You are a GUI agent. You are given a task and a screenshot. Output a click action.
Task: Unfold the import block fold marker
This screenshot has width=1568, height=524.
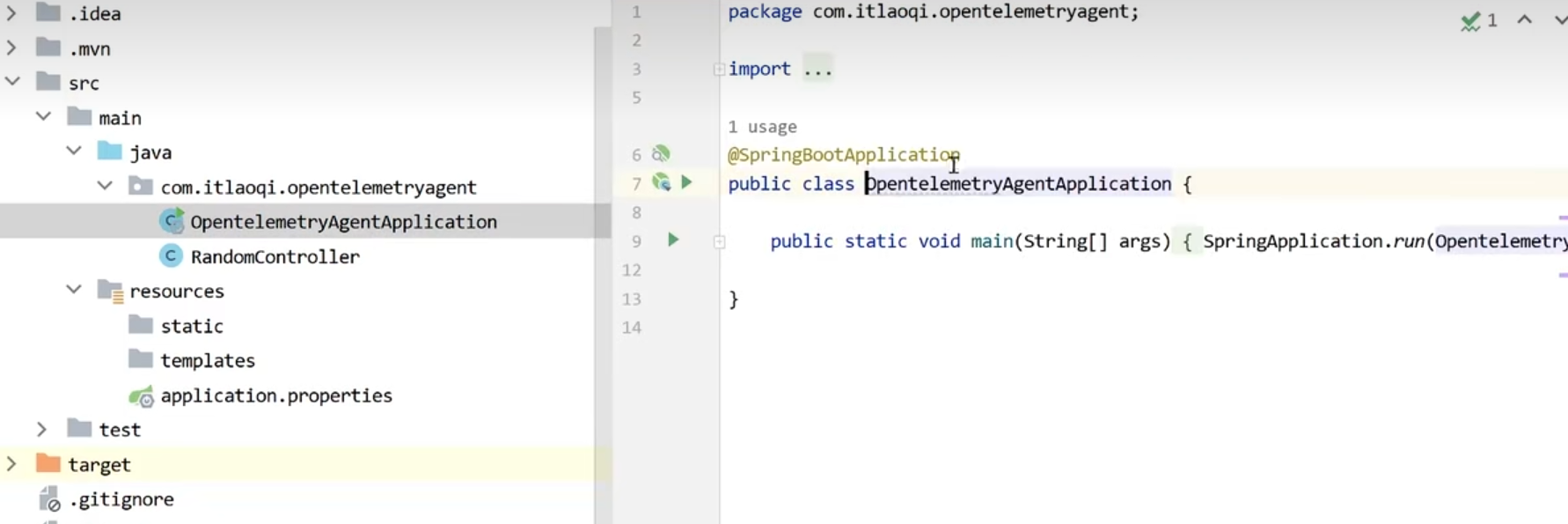pyautogui.click(x=719, y=69)
